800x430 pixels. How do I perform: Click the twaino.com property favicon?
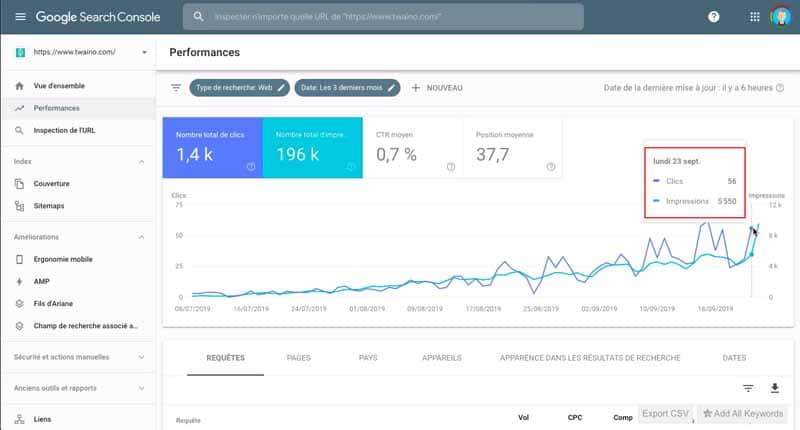pos(20,52)
